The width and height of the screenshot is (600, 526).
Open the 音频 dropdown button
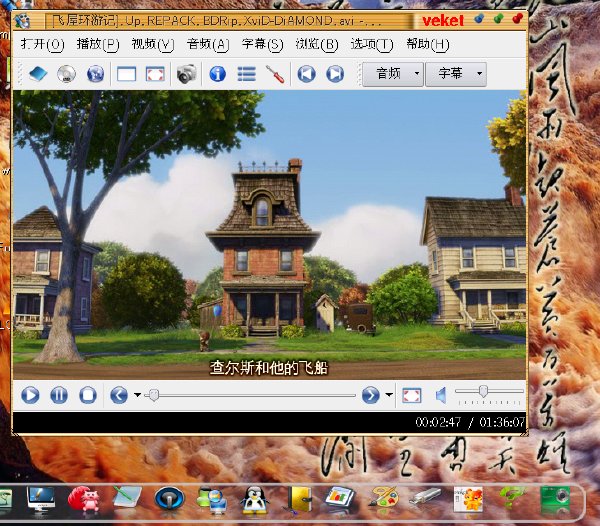point(393,74)
